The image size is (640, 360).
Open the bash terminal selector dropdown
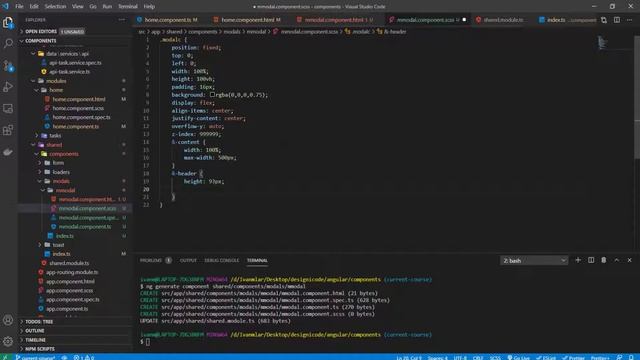coord(534,260)
